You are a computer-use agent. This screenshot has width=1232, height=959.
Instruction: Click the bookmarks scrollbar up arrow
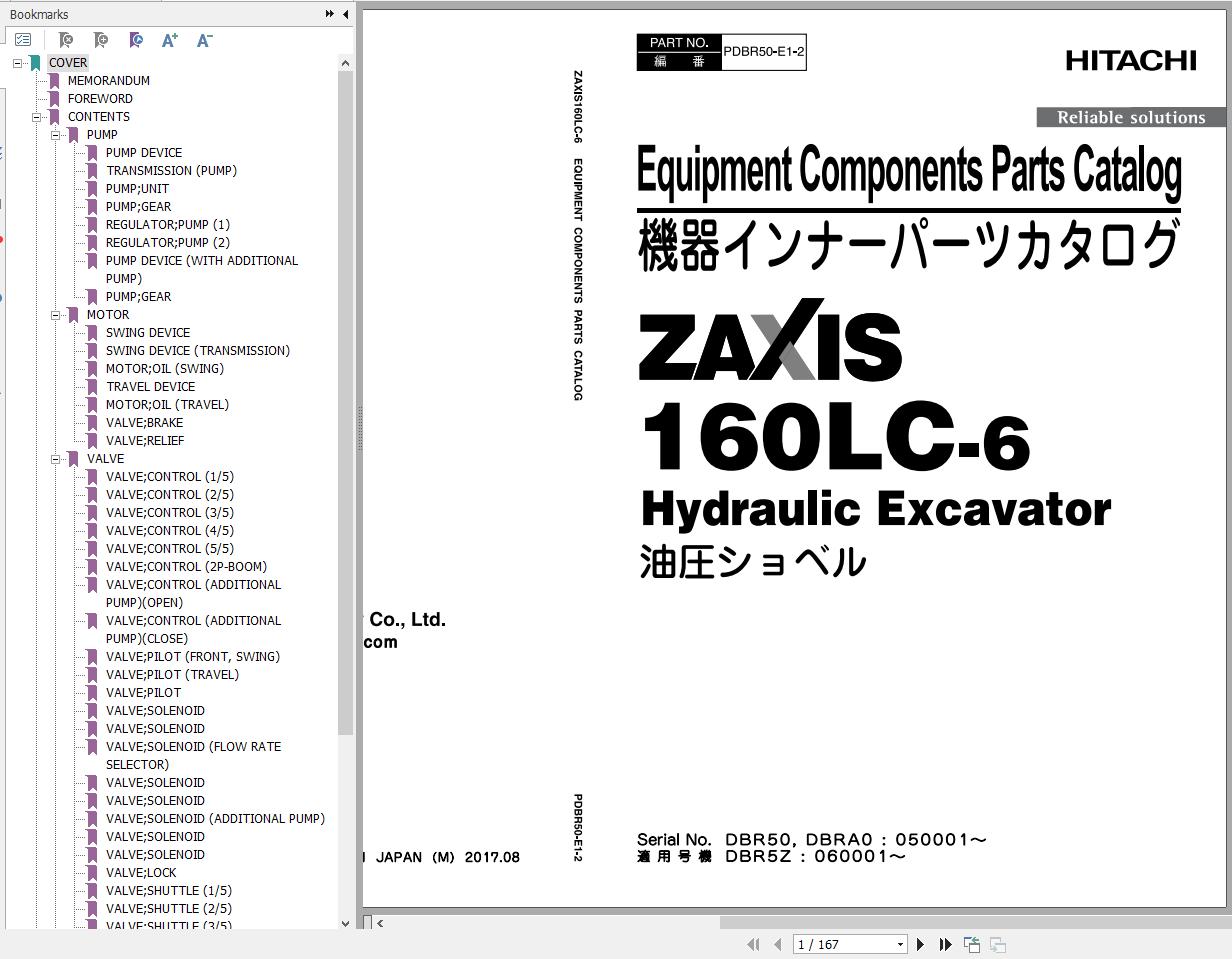(345, 63)
